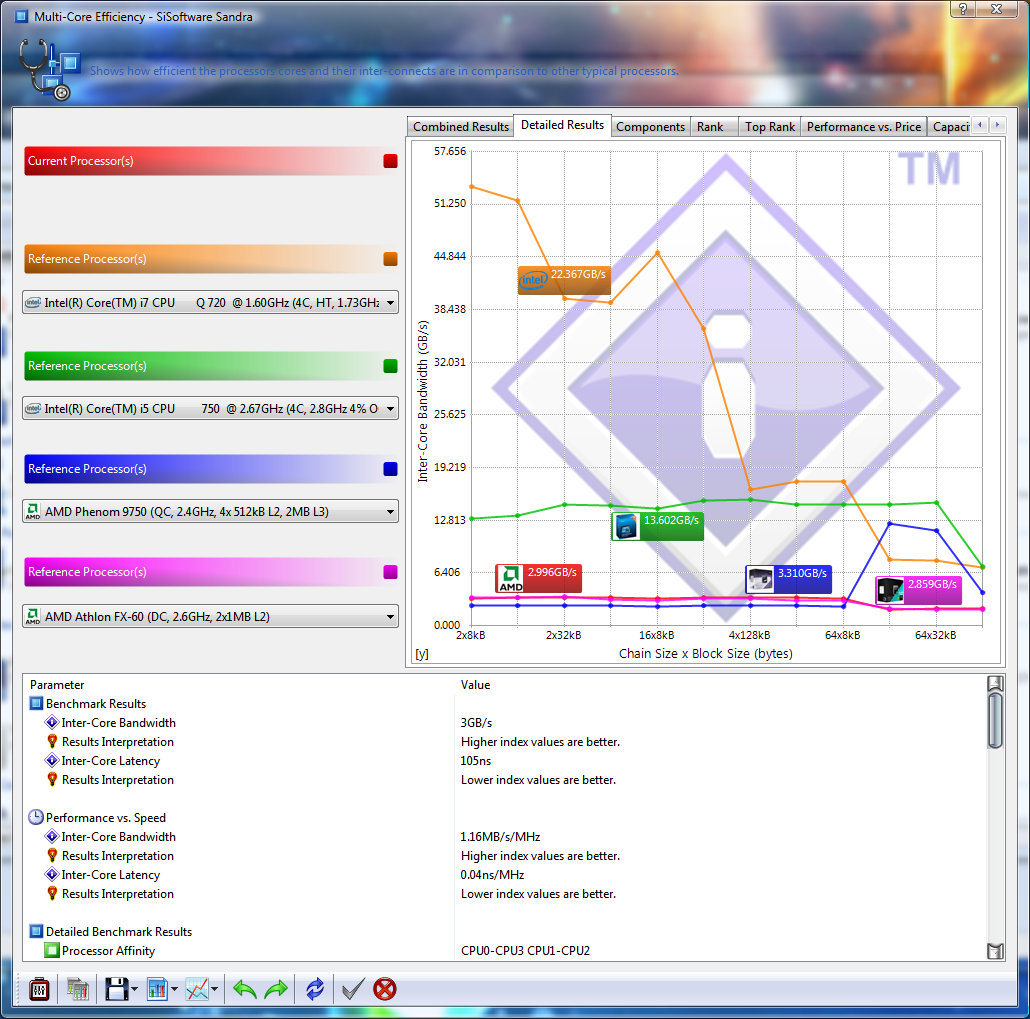Open the Performance vs. Price tab
This screenshot has height=1019, width=1030.
point(864,127)
